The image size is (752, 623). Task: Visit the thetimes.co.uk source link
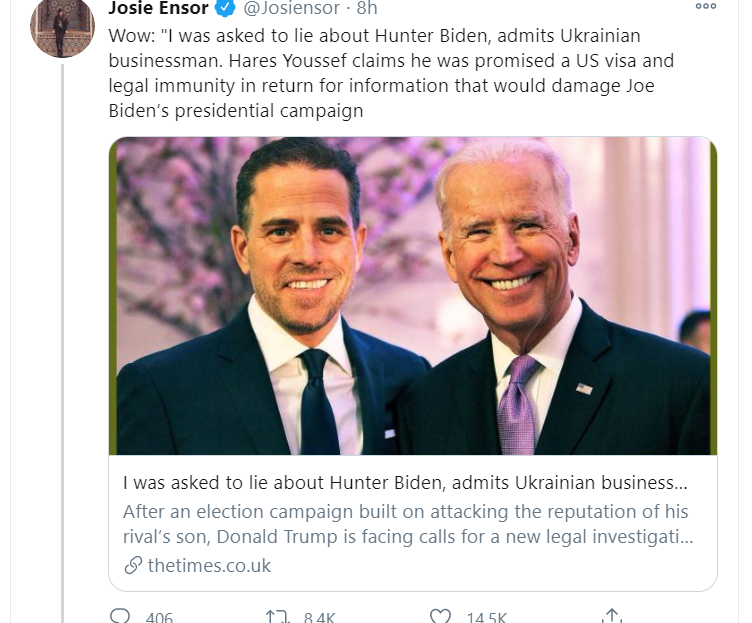pyautogui.click(x=209, y=566)
